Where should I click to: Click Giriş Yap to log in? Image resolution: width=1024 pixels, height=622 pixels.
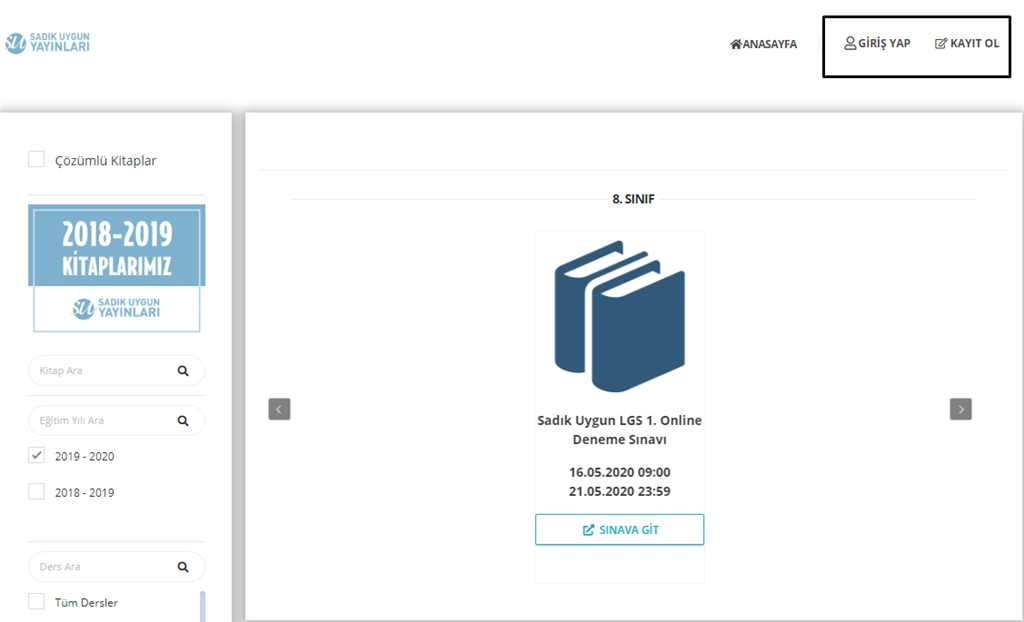pyautogui.click(x=877, y=43)
